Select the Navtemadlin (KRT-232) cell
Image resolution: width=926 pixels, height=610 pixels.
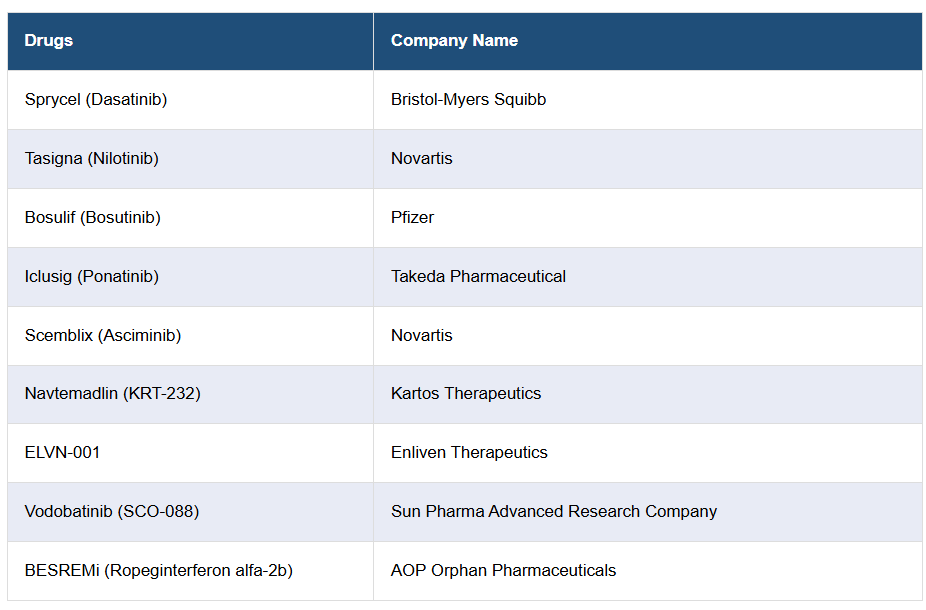tap(113, 394)
